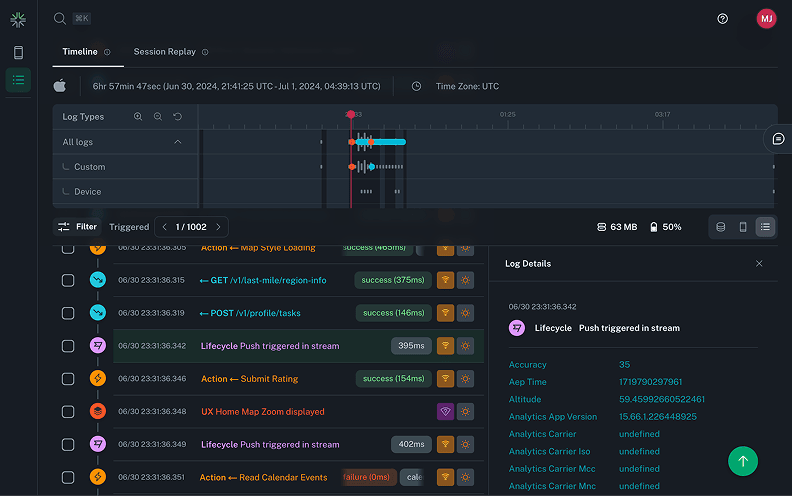792x496 pixels.
Task: Go to next triggered log
Action: click(x=218, y=227)
